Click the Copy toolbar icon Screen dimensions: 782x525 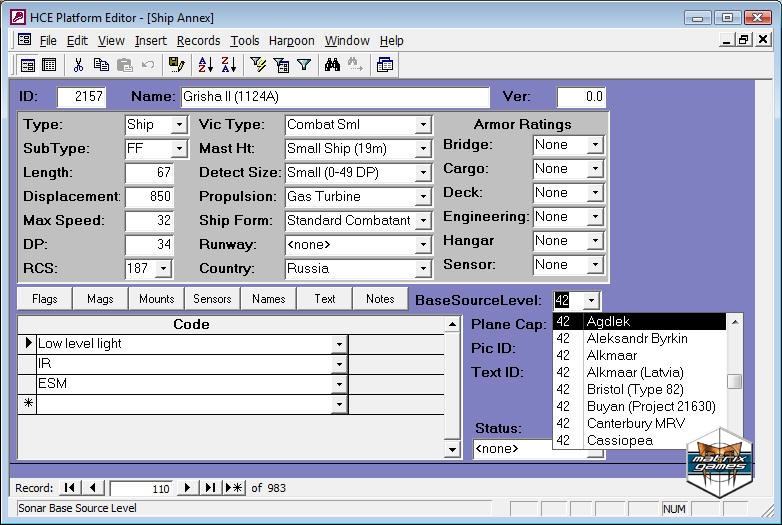[x=101, y=65]
